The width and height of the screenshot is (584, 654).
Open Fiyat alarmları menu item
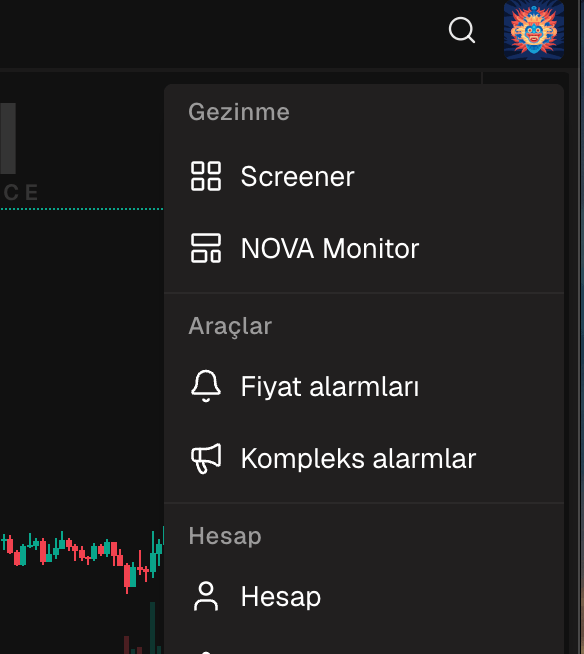[x=364, y=386]
